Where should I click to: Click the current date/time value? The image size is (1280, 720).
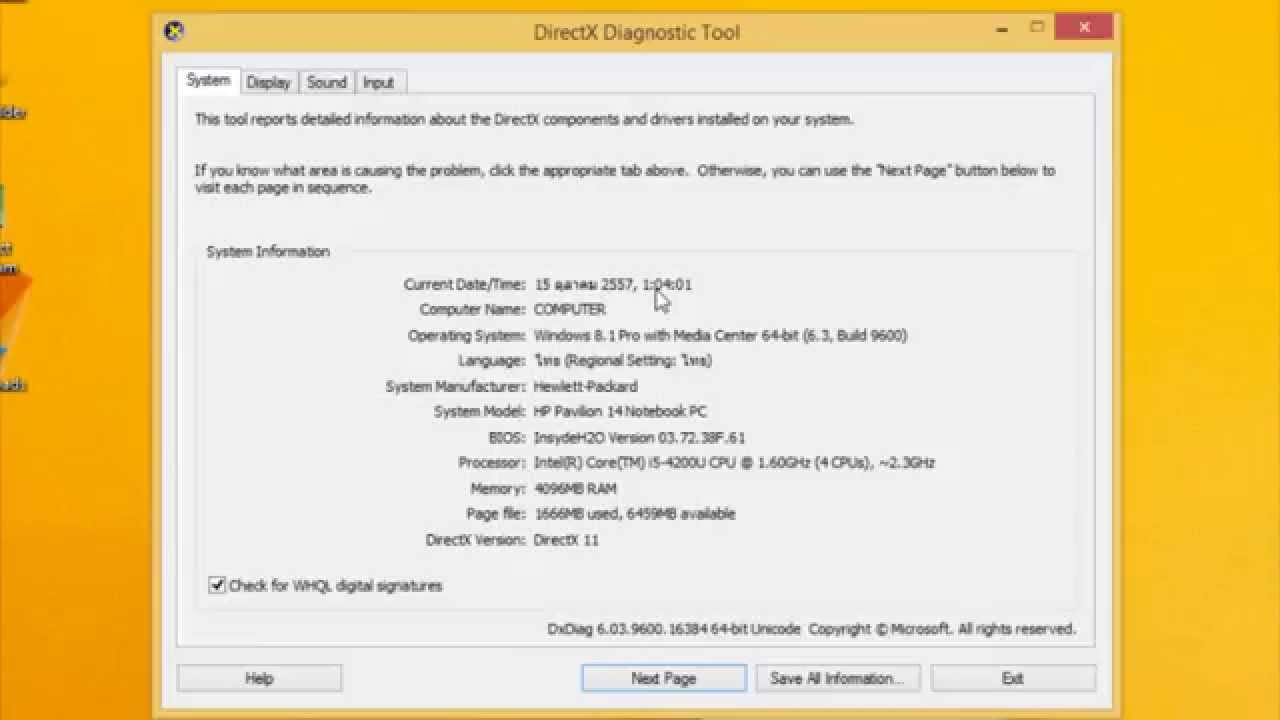612,284
